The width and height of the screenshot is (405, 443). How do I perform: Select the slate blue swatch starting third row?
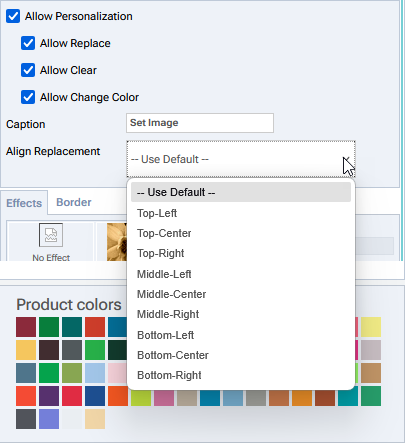click(26, 373)
